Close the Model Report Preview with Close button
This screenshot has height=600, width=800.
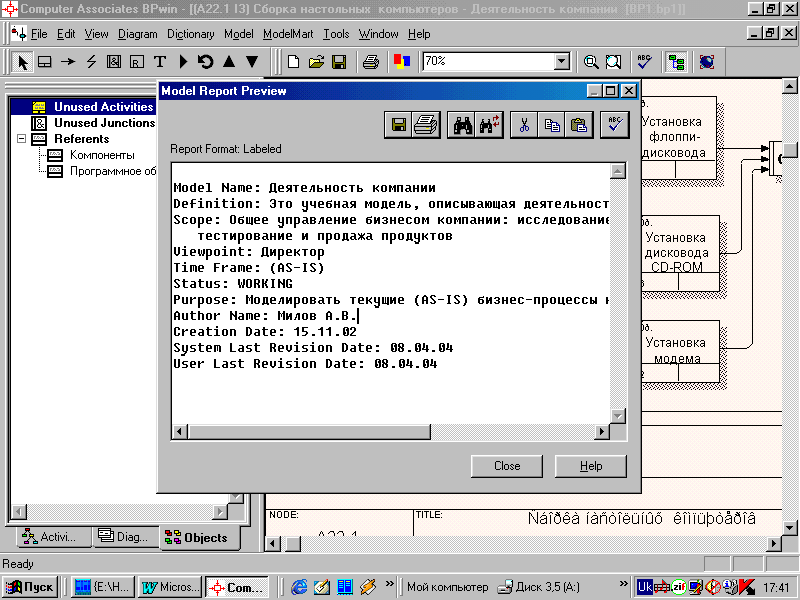(507, 466)
